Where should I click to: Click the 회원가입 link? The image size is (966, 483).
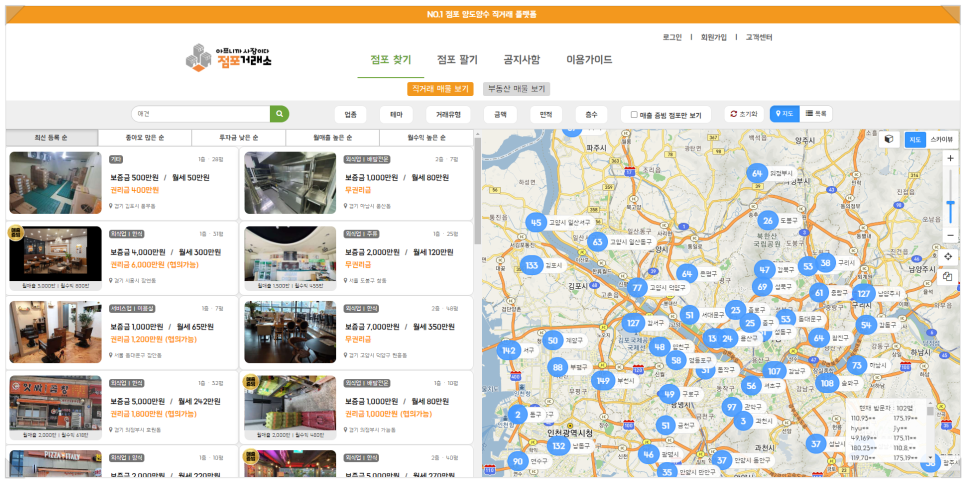[x=713, y=37]
